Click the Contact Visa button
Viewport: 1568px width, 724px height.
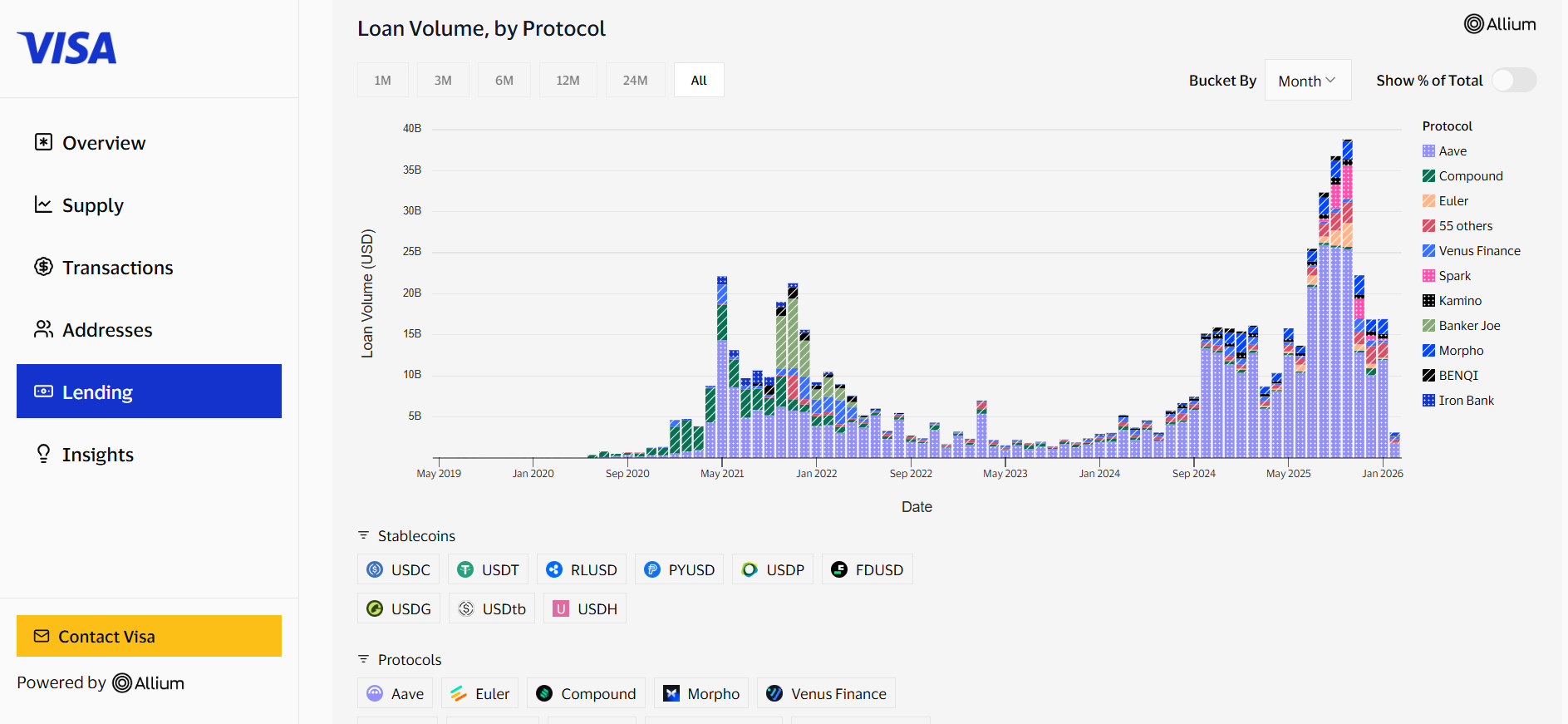(149, 636)
